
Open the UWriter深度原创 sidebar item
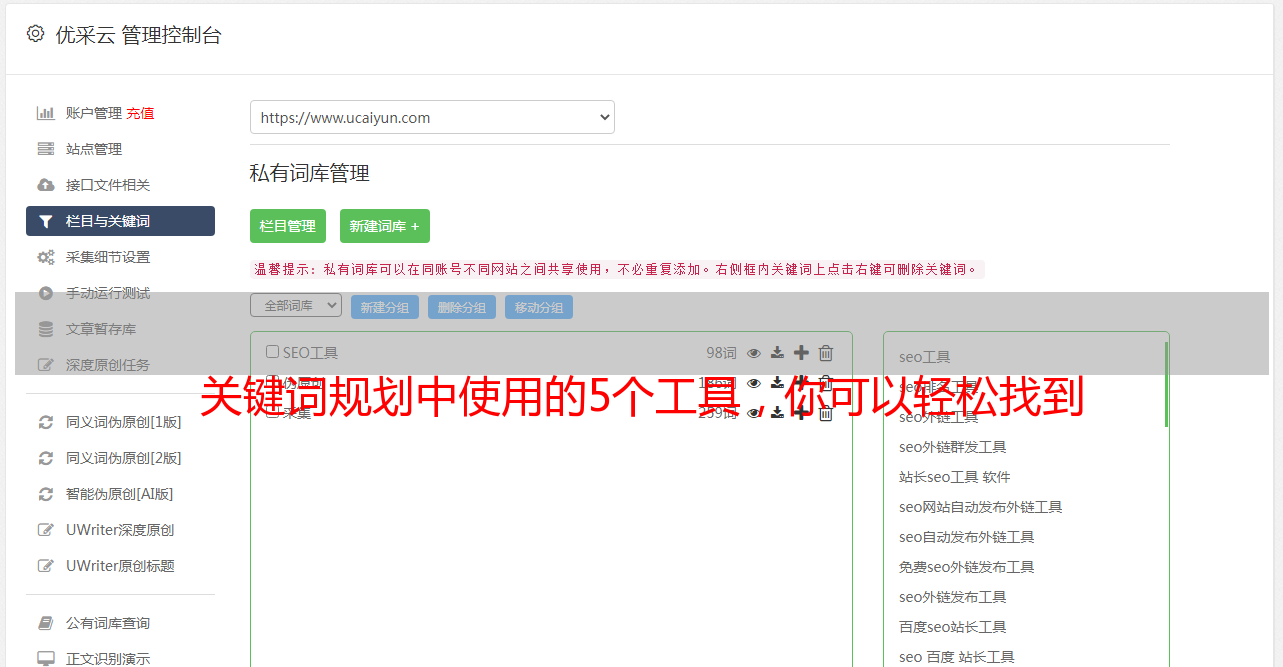tap(120, 530)
